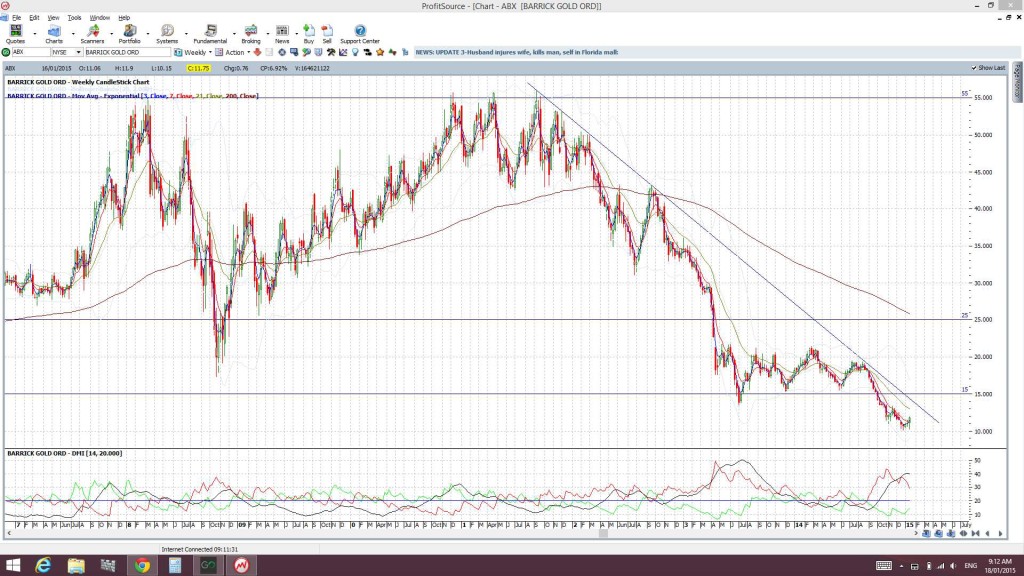Open the Windows Start button

(x=12, y=566)
